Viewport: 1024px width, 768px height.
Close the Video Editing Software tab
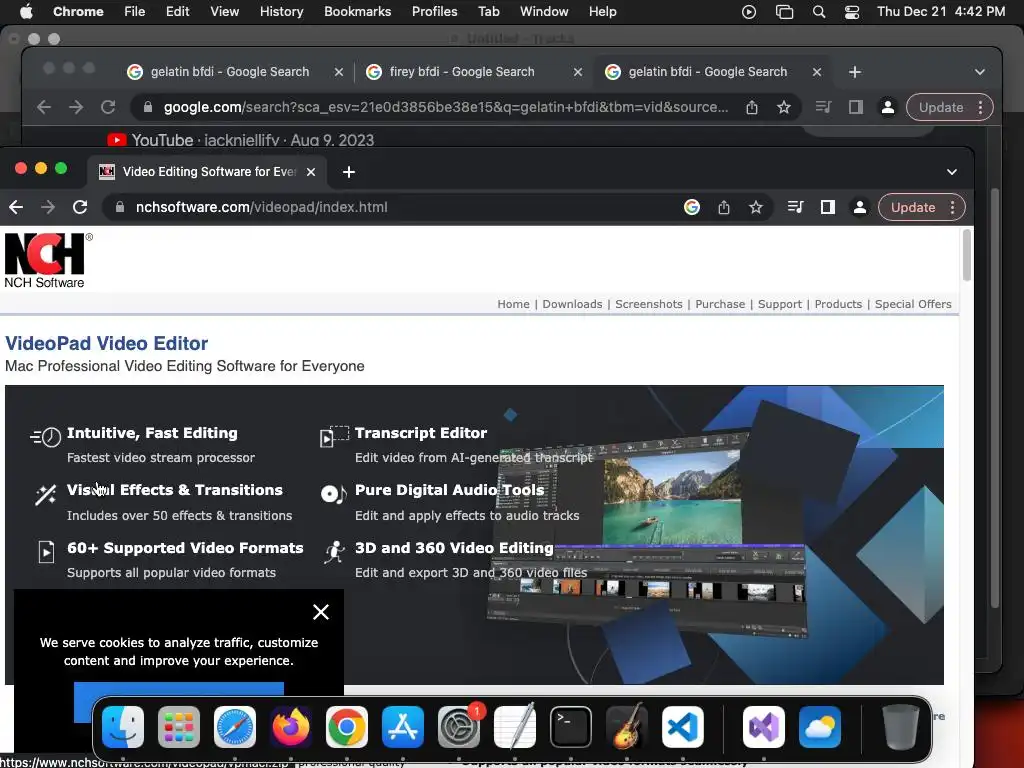point(311,172)
